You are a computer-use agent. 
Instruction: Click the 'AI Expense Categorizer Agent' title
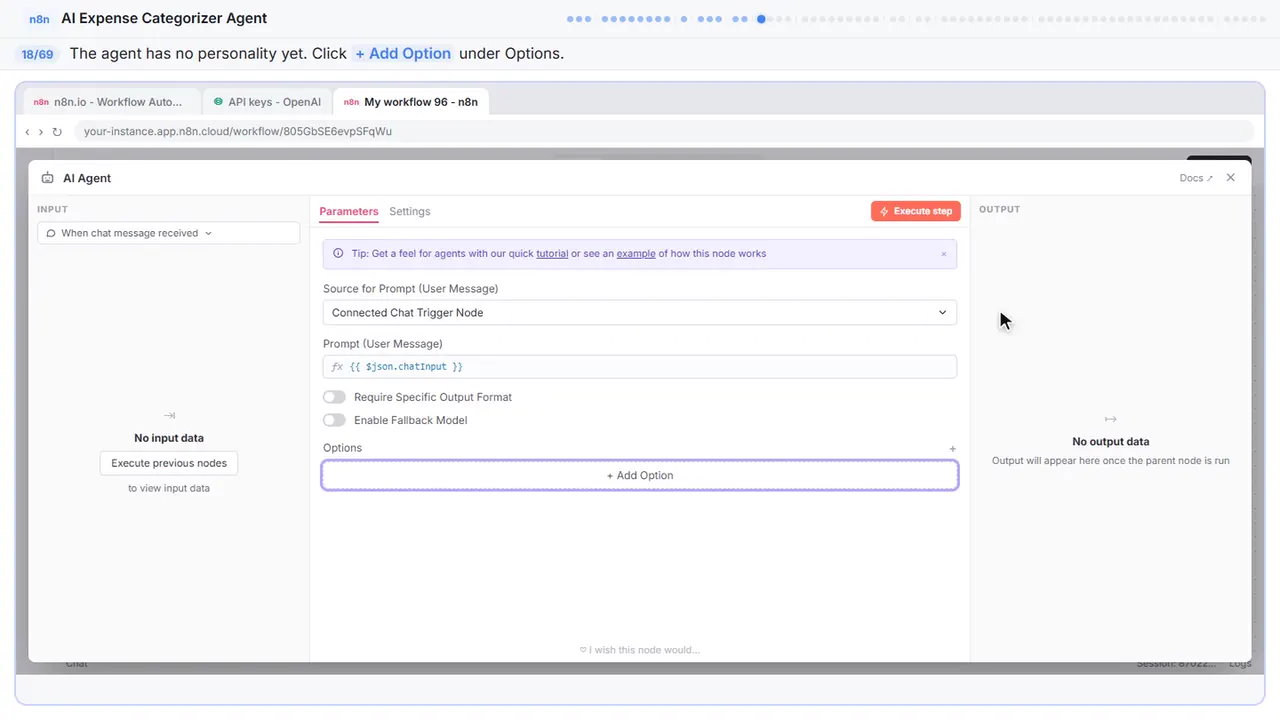(x=164, y=18)
